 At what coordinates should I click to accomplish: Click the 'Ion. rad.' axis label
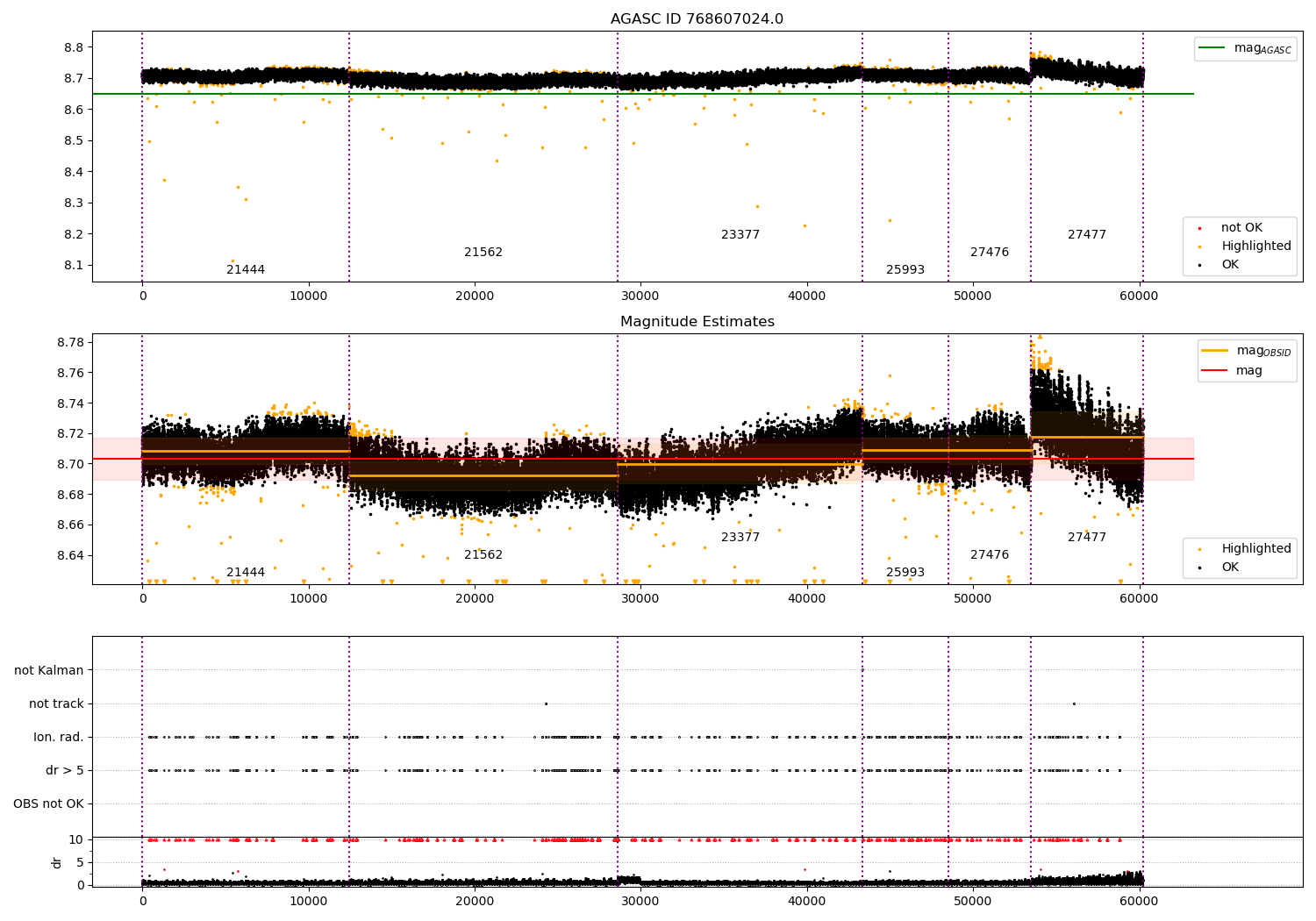click(59, 738)
